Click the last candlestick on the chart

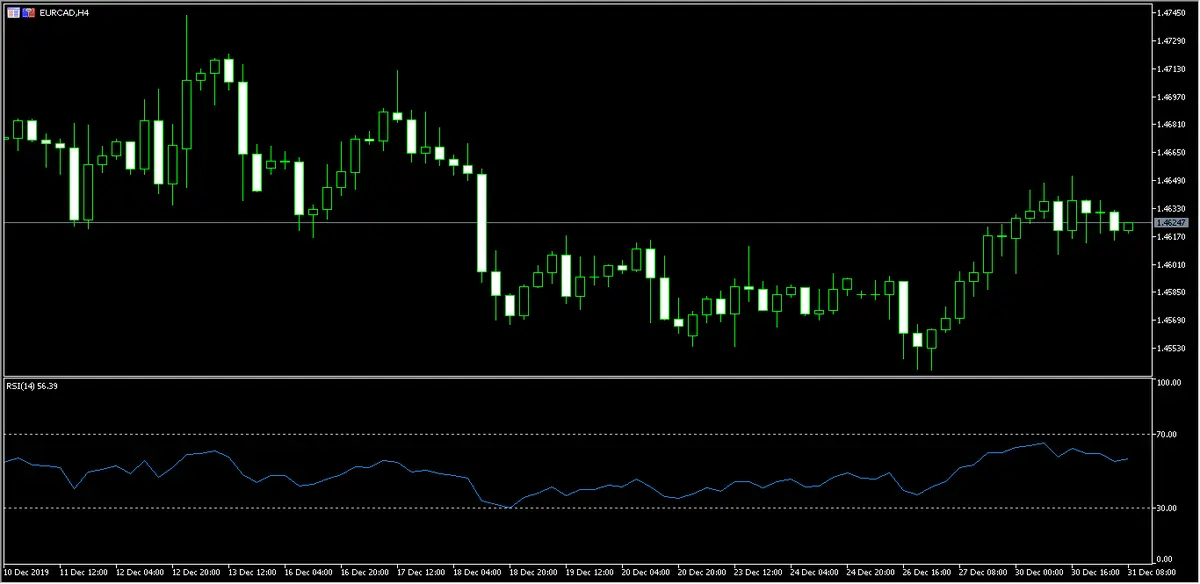(x=1129, y=226)
